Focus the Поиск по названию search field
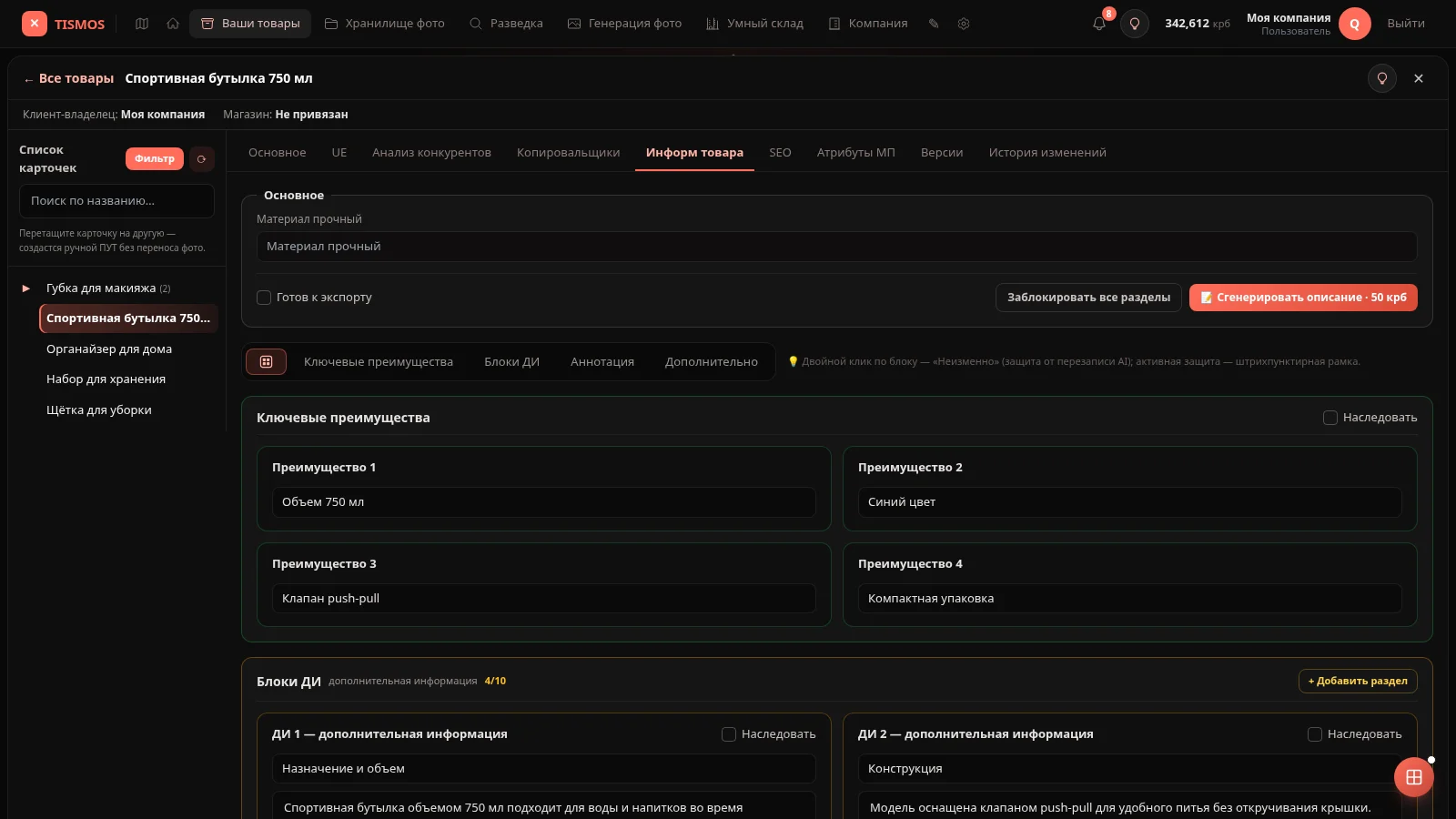This screenshot has width=1456, height=819. tap(116, 201)
